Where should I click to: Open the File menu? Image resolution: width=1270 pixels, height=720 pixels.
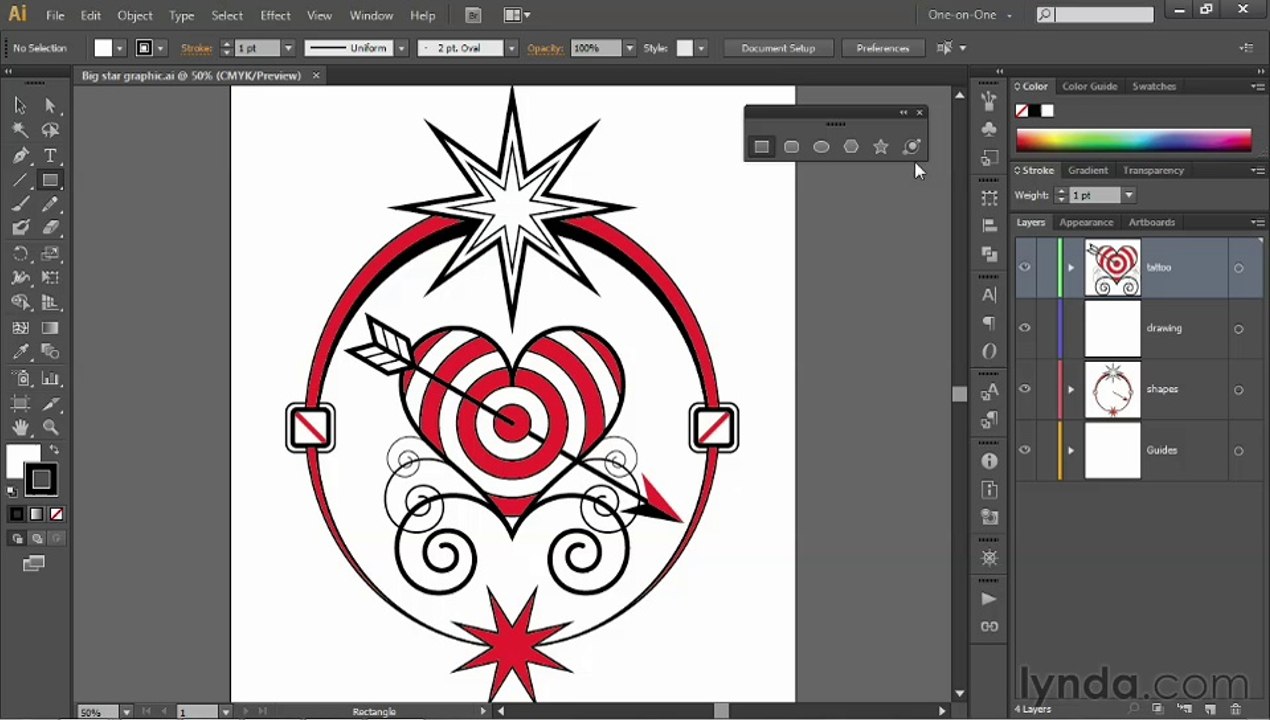[55, 15]
